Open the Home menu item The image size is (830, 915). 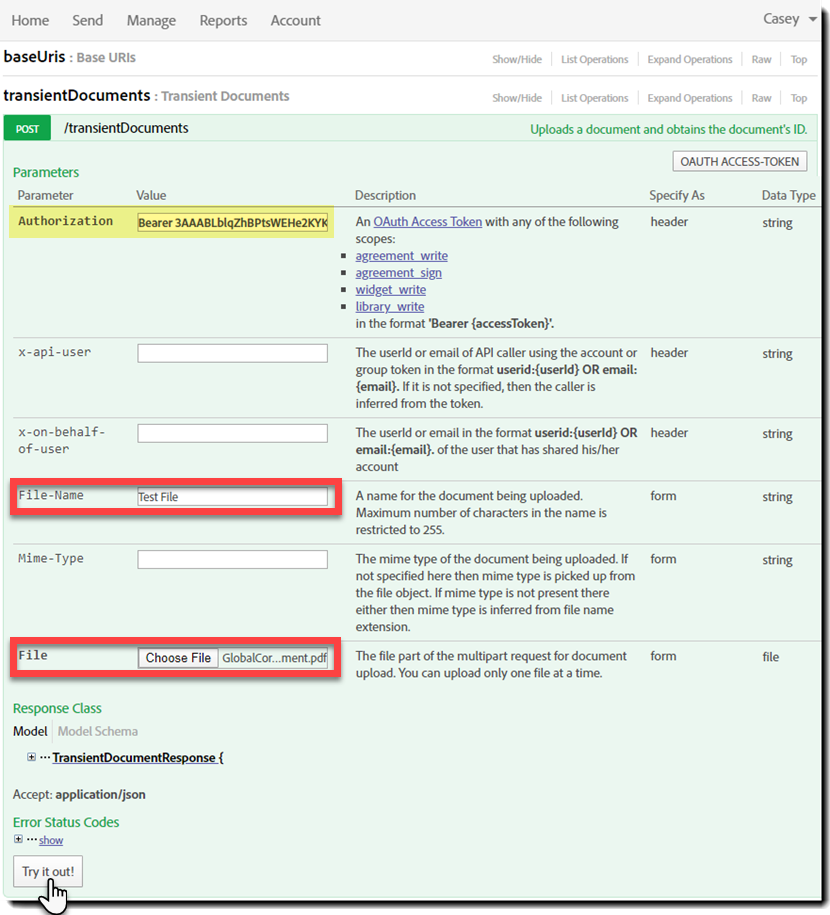point(30,20)
